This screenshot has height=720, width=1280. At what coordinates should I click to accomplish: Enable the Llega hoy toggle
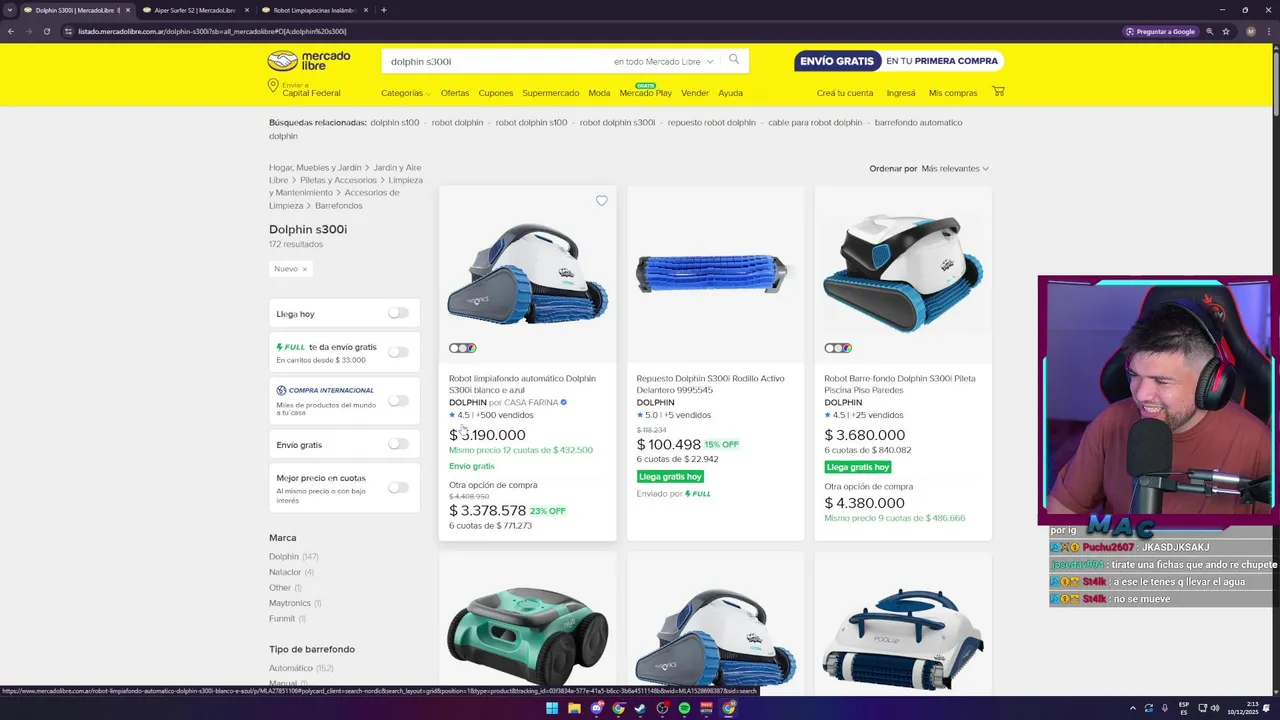pos(398,313)
